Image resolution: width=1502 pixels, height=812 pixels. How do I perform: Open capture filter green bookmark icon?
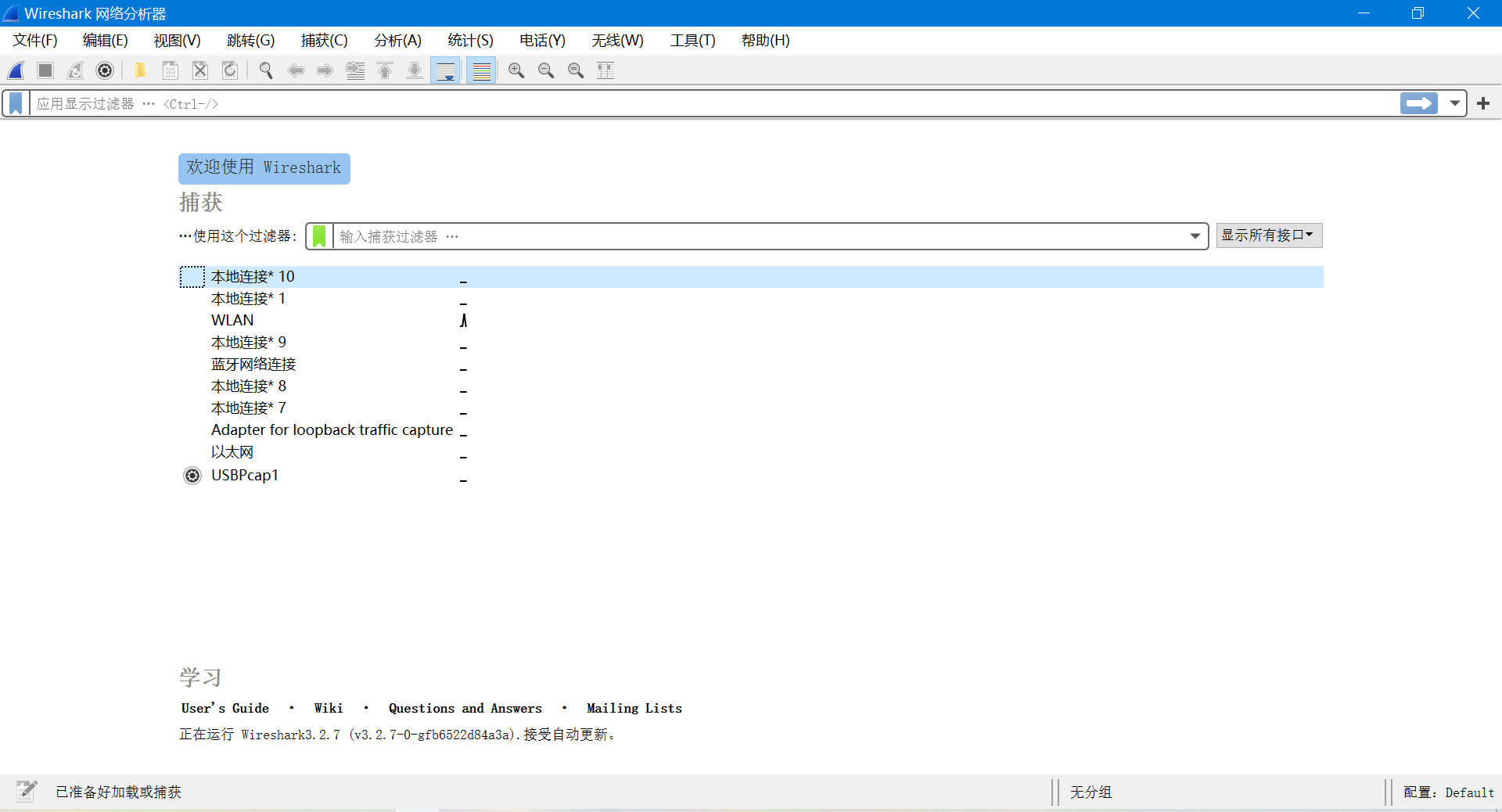[319, 236]
